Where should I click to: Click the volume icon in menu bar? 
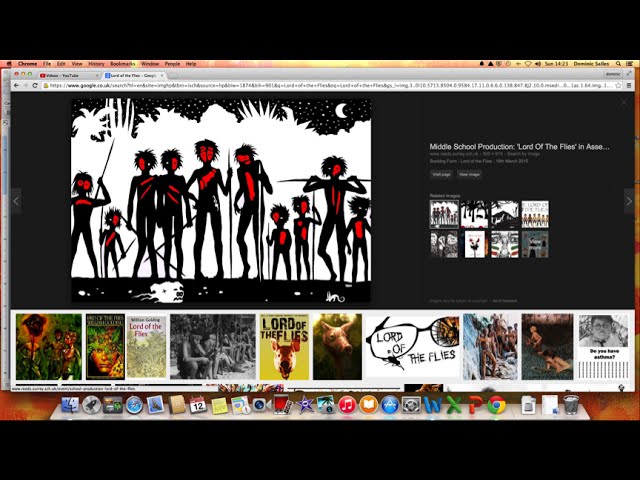[538, 64]
